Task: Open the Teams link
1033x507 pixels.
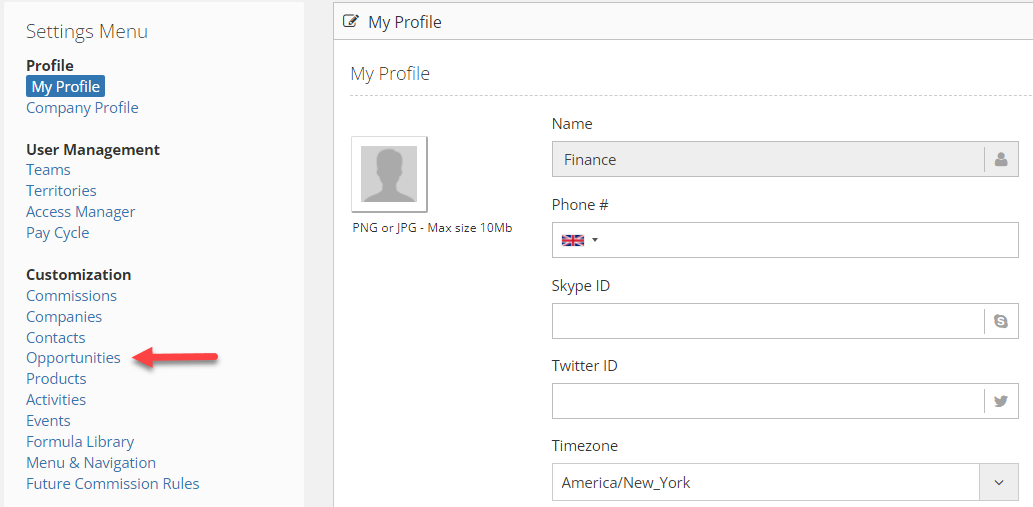Action: click(x=48, y=170)
